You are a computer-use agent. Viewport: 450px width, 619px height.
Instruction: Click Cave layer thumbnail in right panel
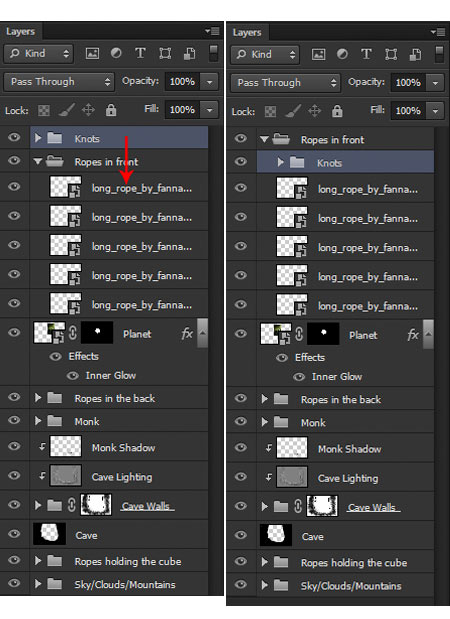click(276, 535)
